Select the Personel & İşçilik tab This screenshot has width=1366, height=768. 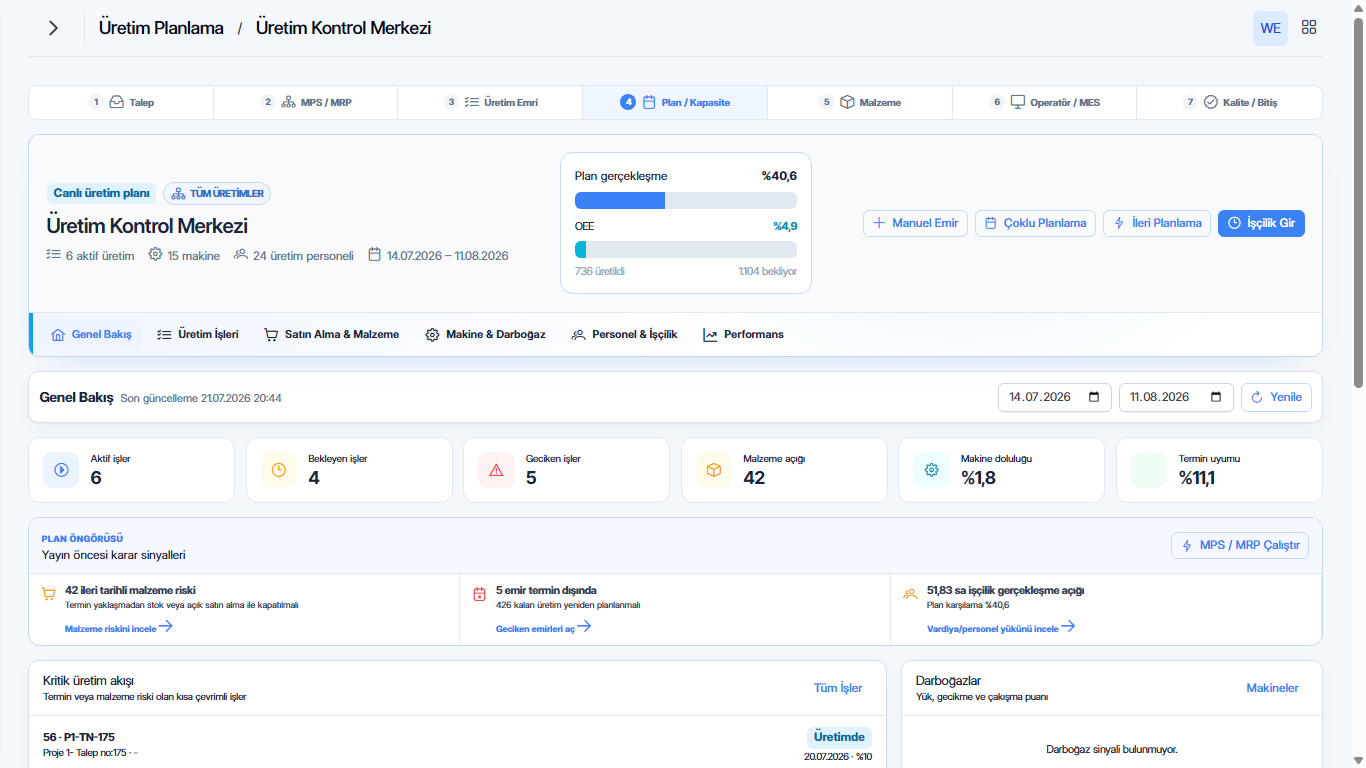pos(624,335)
